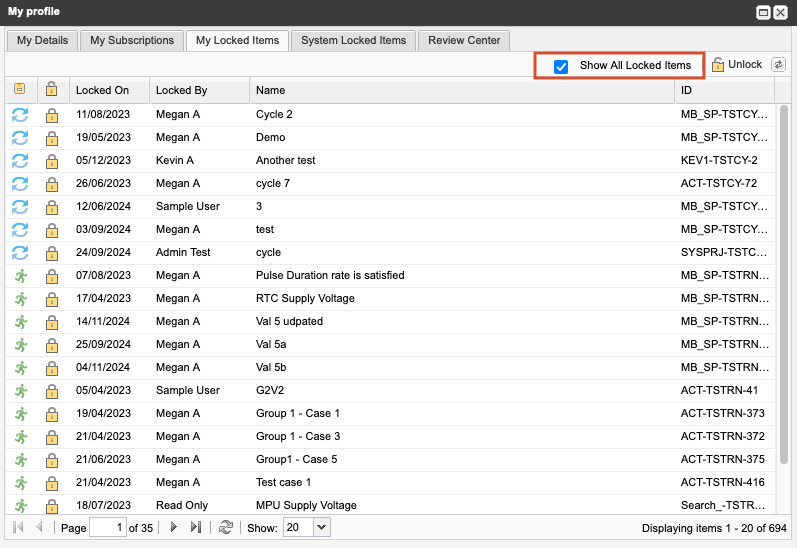Image resolution: width=797 pixels, height=548 pixels.
Task: Click the lock icon in the Cycle 2 row
Action: point(52,115)
